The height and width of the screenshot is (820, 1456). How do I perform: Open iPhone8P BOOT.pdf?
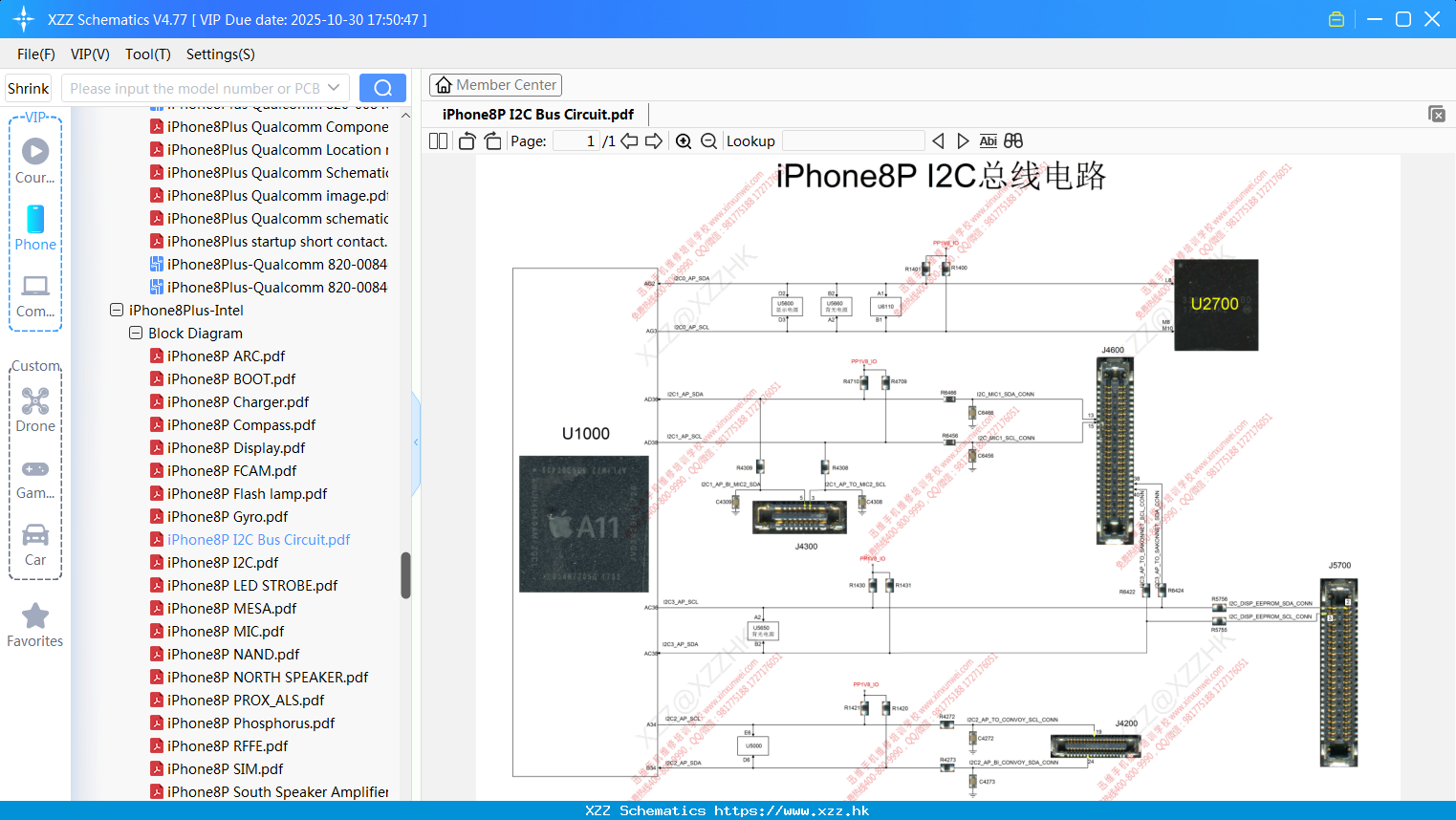coord(231,378)
